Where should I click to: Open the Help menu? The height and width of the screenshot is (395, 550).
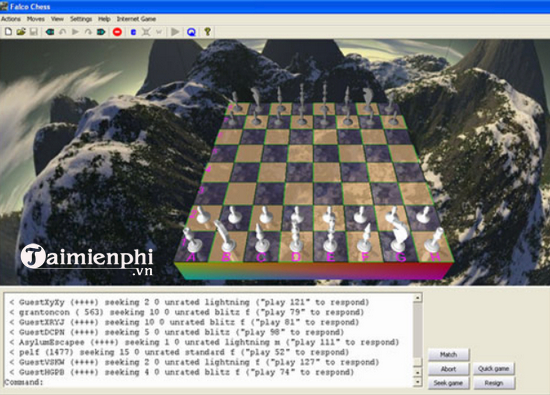pos(104,19)
